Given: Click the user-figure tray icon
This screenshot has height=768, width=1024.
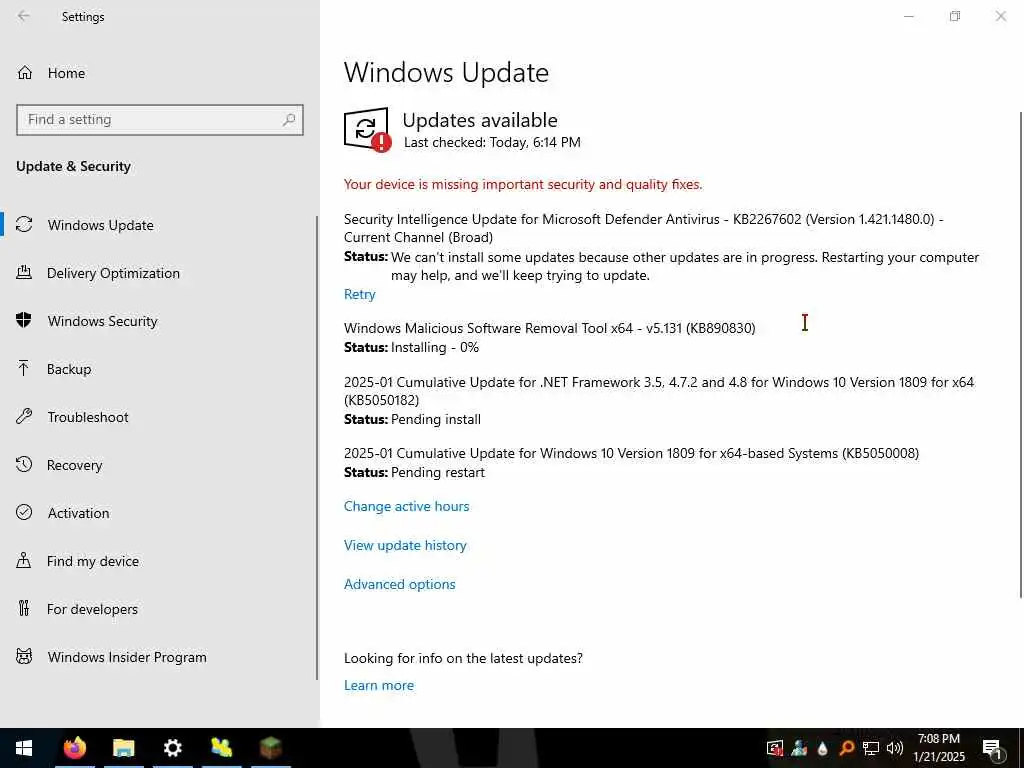Looking at the screenshot, I should coord(799,748).
